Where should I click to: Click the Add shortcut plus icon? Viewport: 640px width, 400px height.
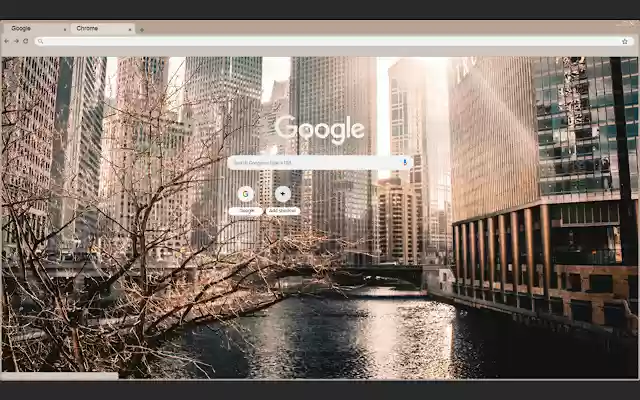point(283,194)
